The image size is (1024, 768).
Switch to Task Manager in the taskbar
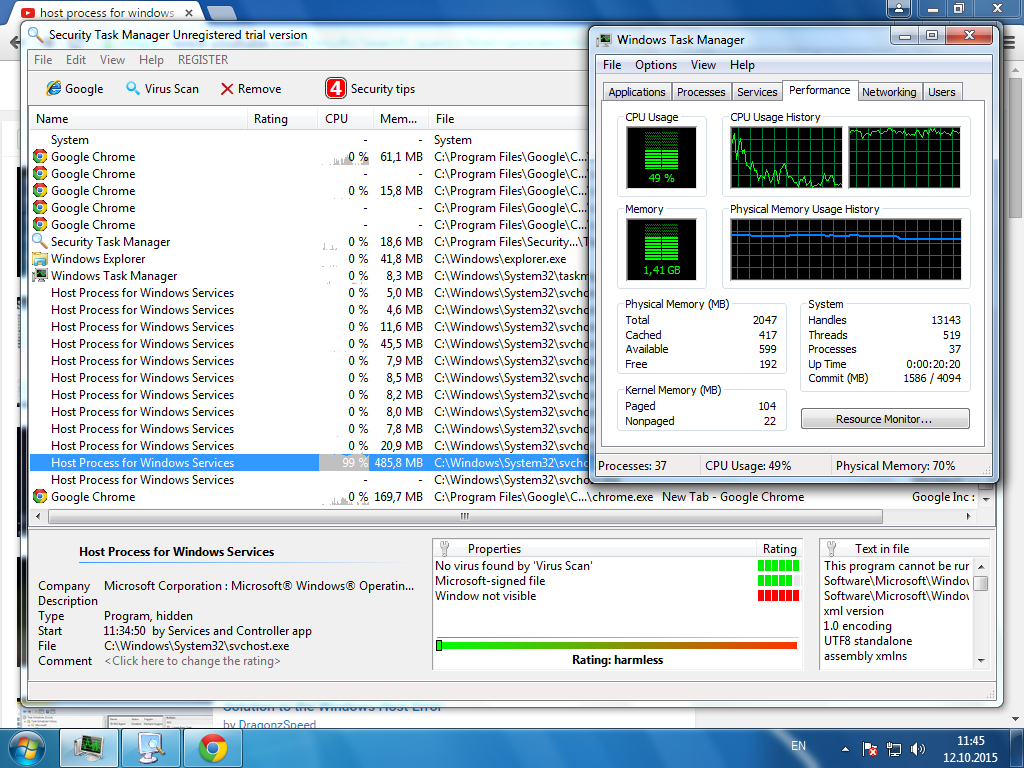(x=89, y=748)
